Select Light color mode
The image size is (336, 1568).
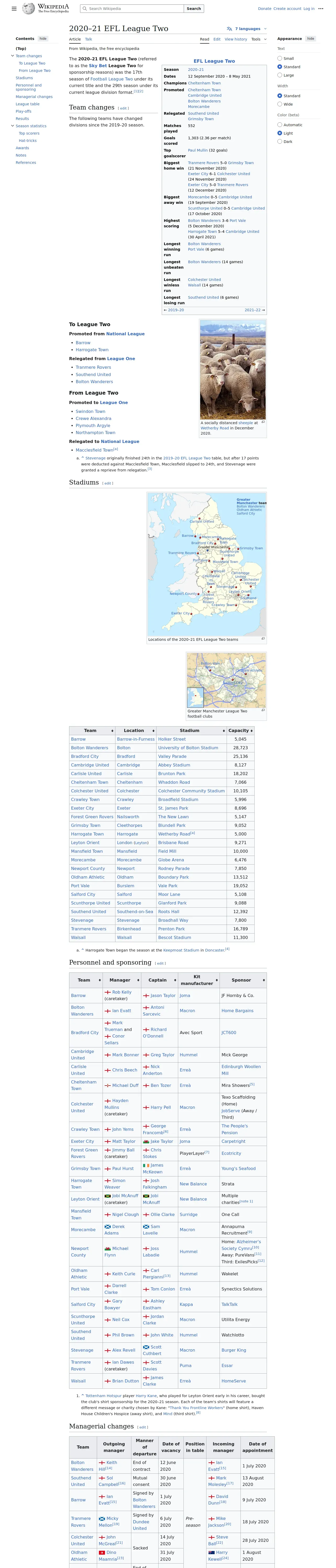tap(280, 133)
